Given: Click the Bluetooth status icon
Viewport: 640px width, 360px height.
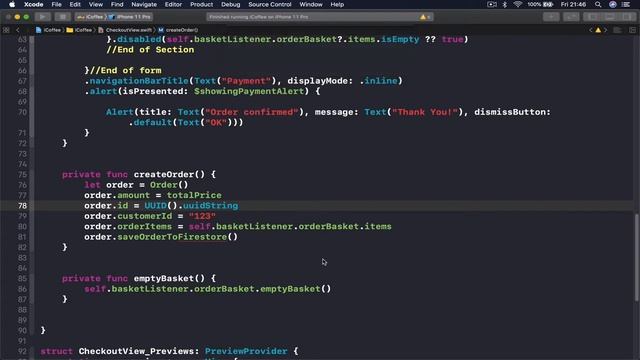Looking at the screenshot, I should pos(504,4).
